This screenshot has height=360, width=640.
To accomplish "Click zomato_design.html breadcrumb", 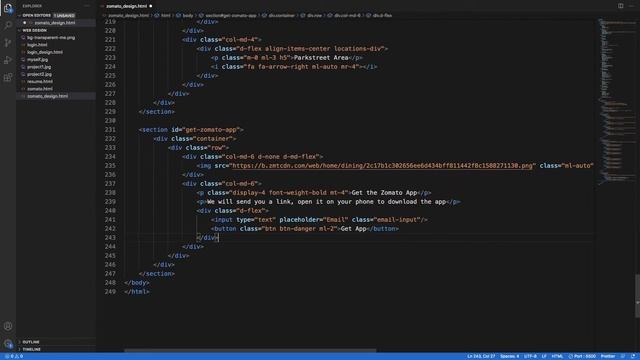I will tap(129, 16).
